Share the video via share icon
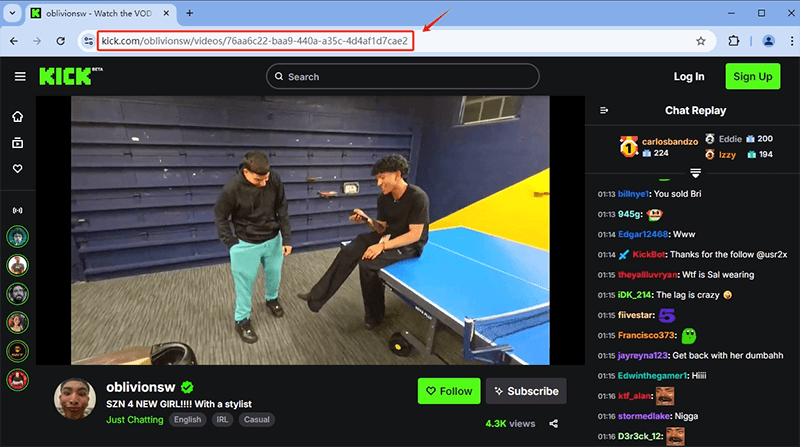Image resolution: width=800 pixels, height=447 pixels. pyautogui.click(x=554, y=424)
